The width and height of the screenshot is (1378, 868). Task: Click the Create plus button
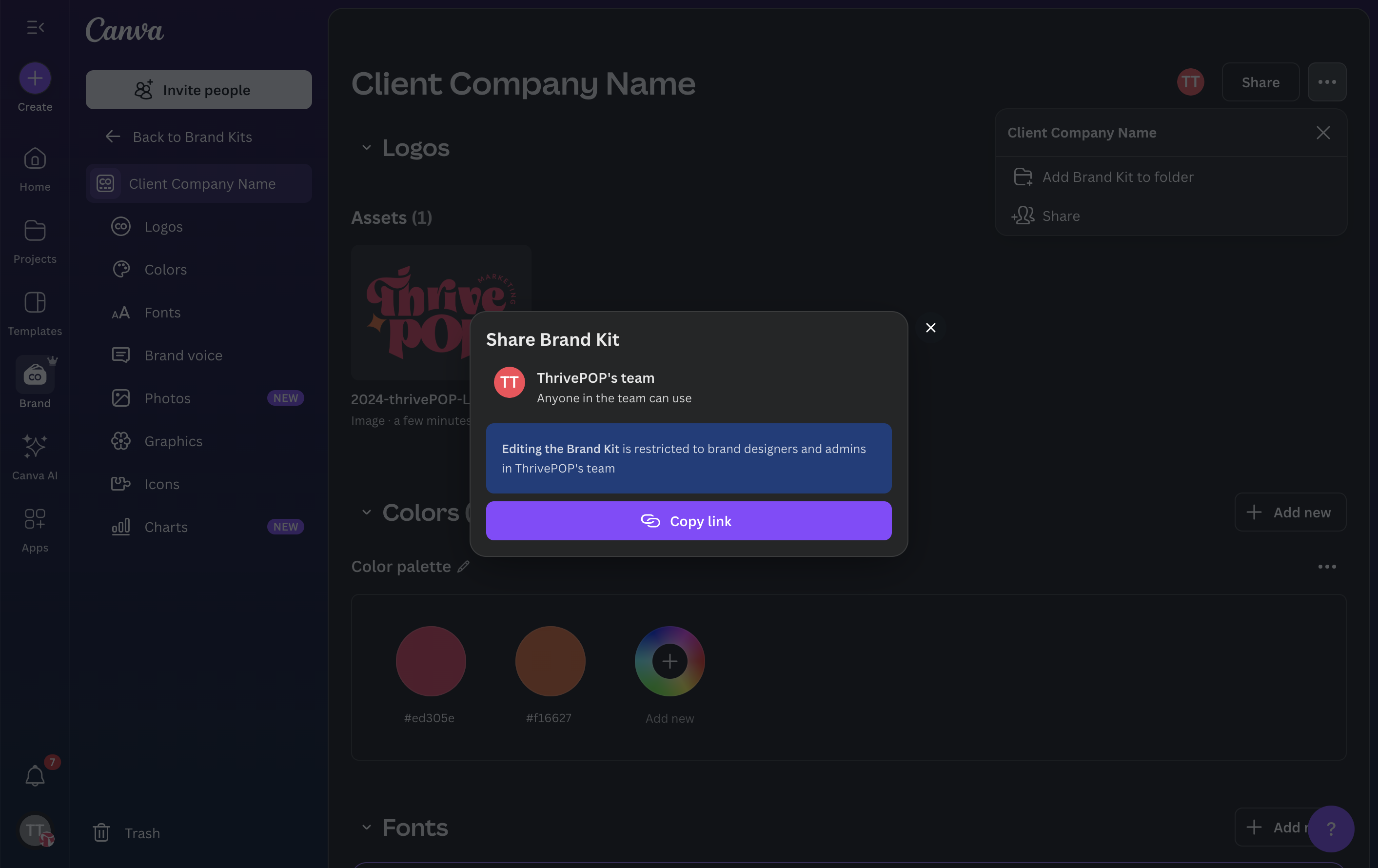coord(35,78)
